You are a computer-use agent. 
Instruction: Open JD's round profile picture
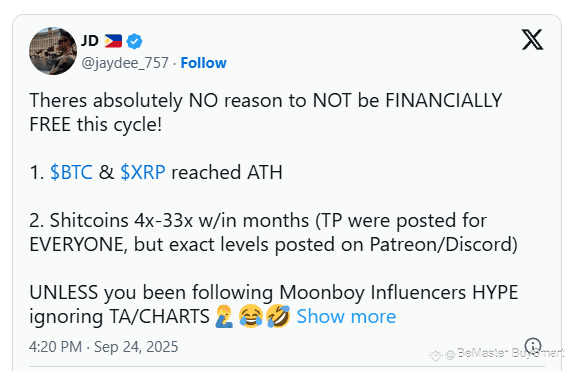[53, 51]
